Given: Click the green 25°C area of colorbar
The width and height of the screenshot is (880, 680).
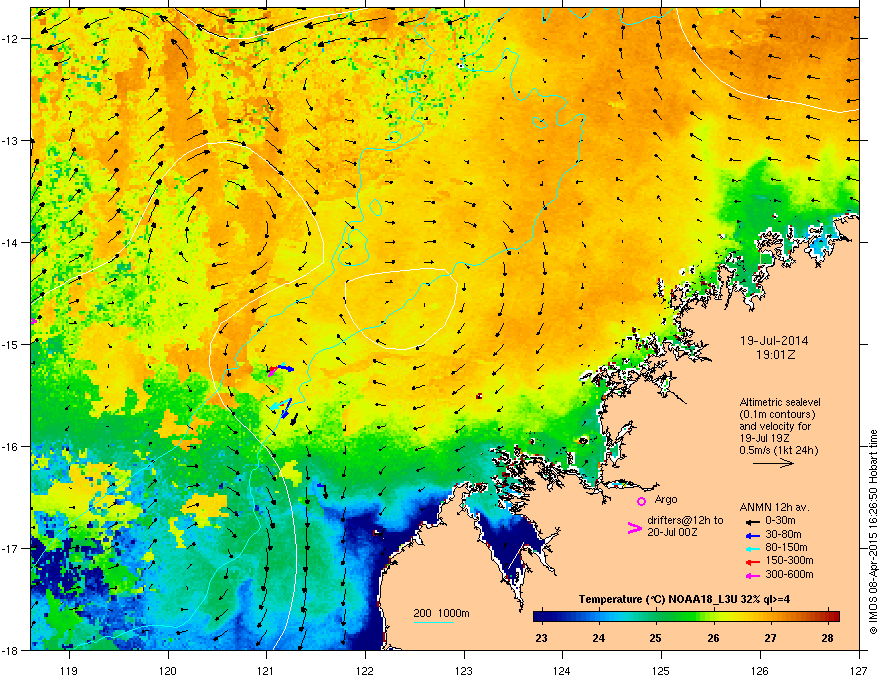Looking at the screenshot, I should 656,616.
